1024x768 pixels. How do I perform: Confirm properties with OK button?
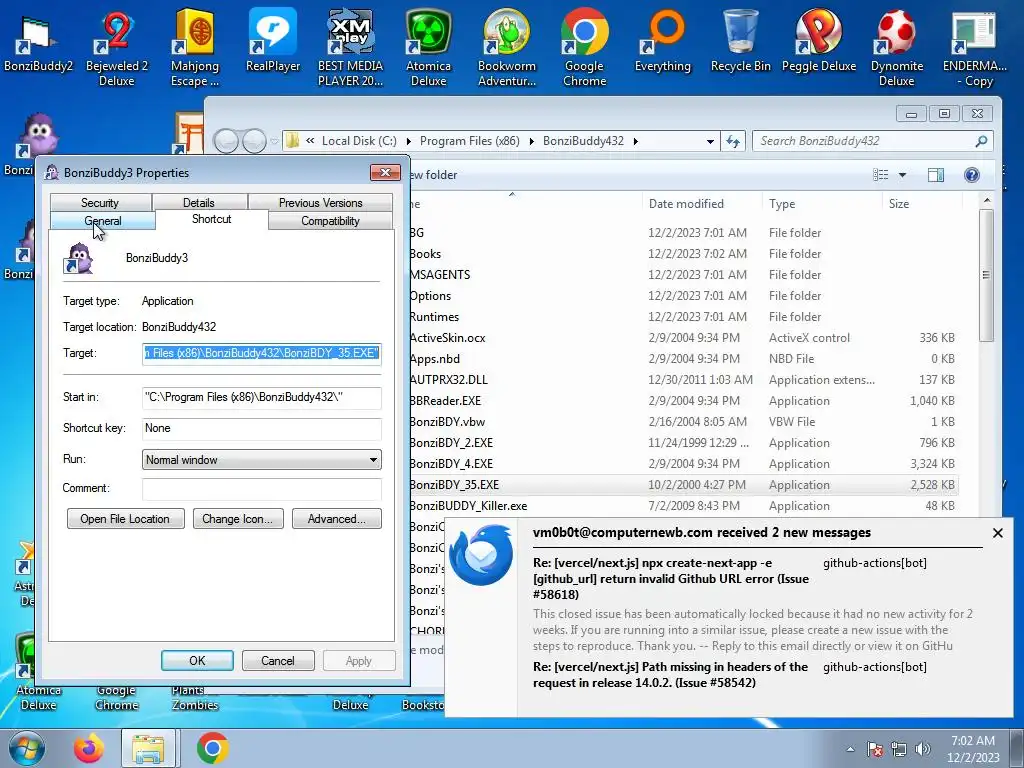[x=197, y=660]
